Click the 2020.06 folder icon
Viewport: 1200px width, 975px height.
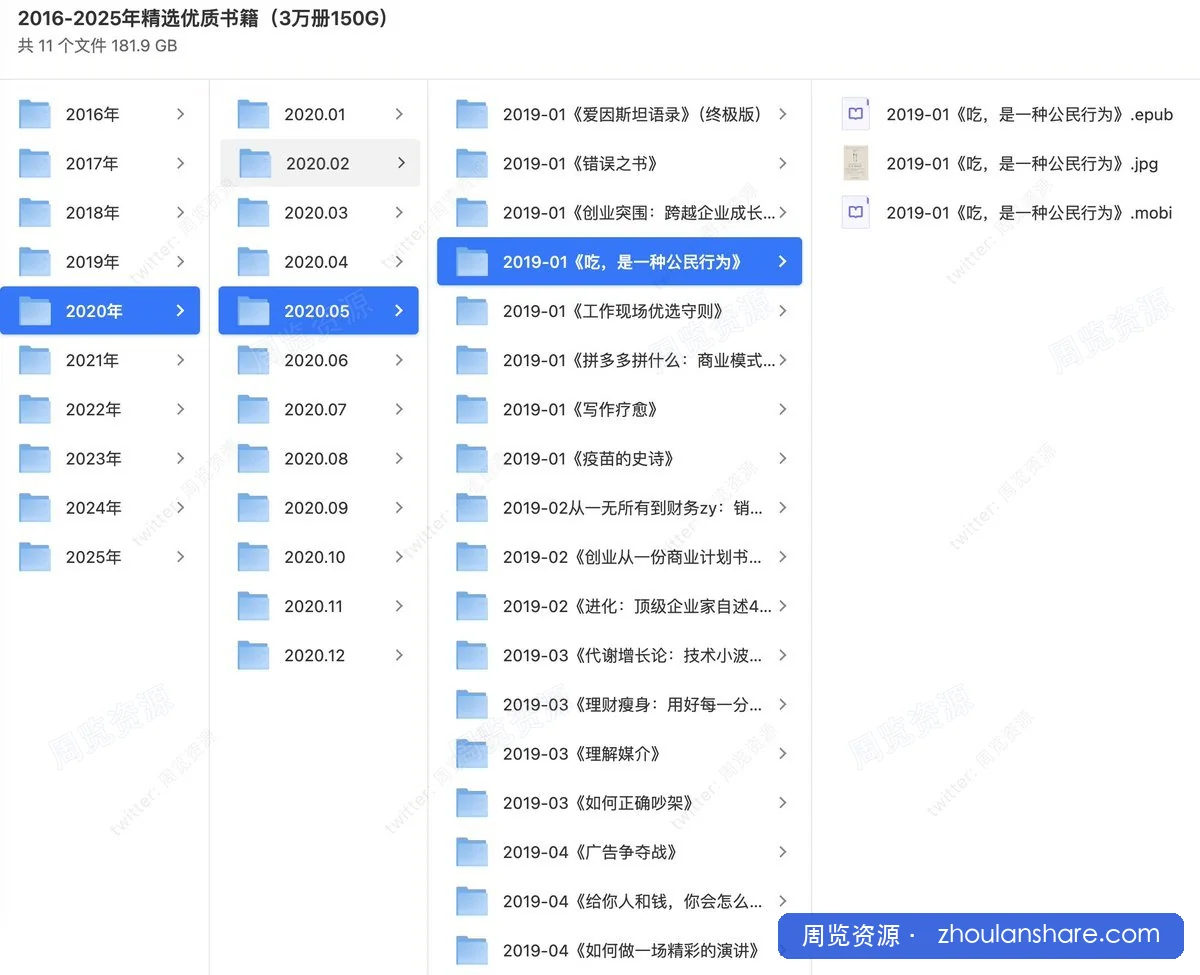[x=253, y=360]
